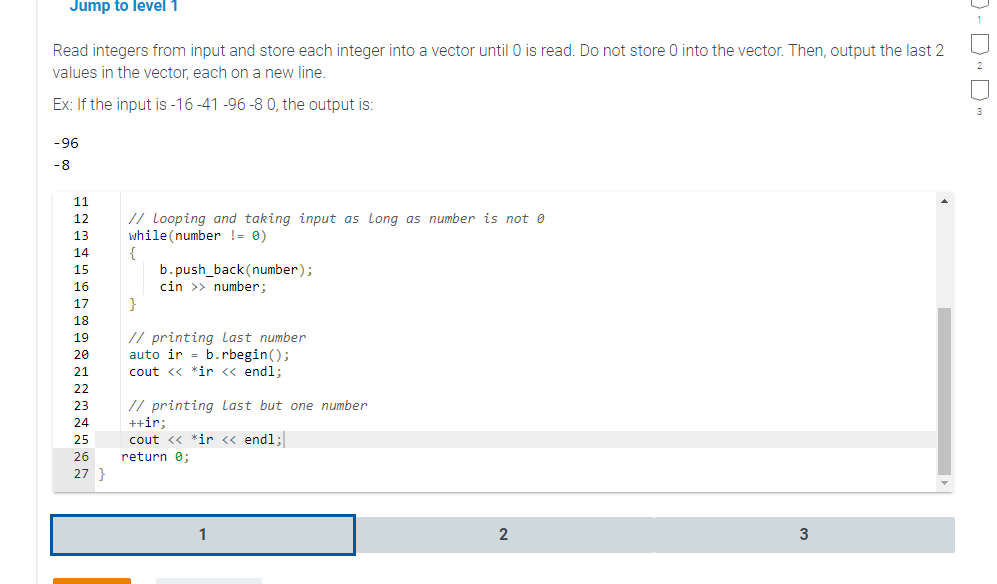Image resolution: width=997 pixels, height=584 pixels.
Task: Click the level 2 progress pennant icon
Action: point(979,43)
